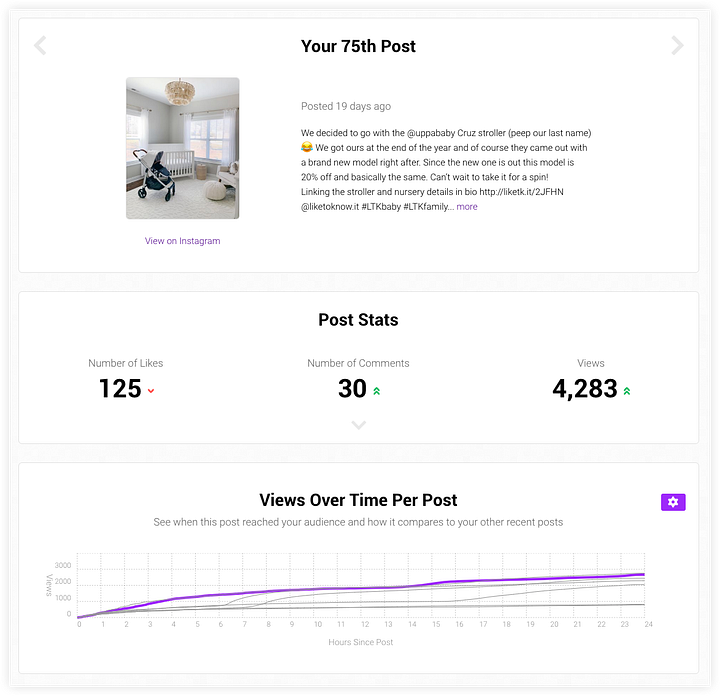Click the laughing emoji in the caption

[x=307, y=147]
